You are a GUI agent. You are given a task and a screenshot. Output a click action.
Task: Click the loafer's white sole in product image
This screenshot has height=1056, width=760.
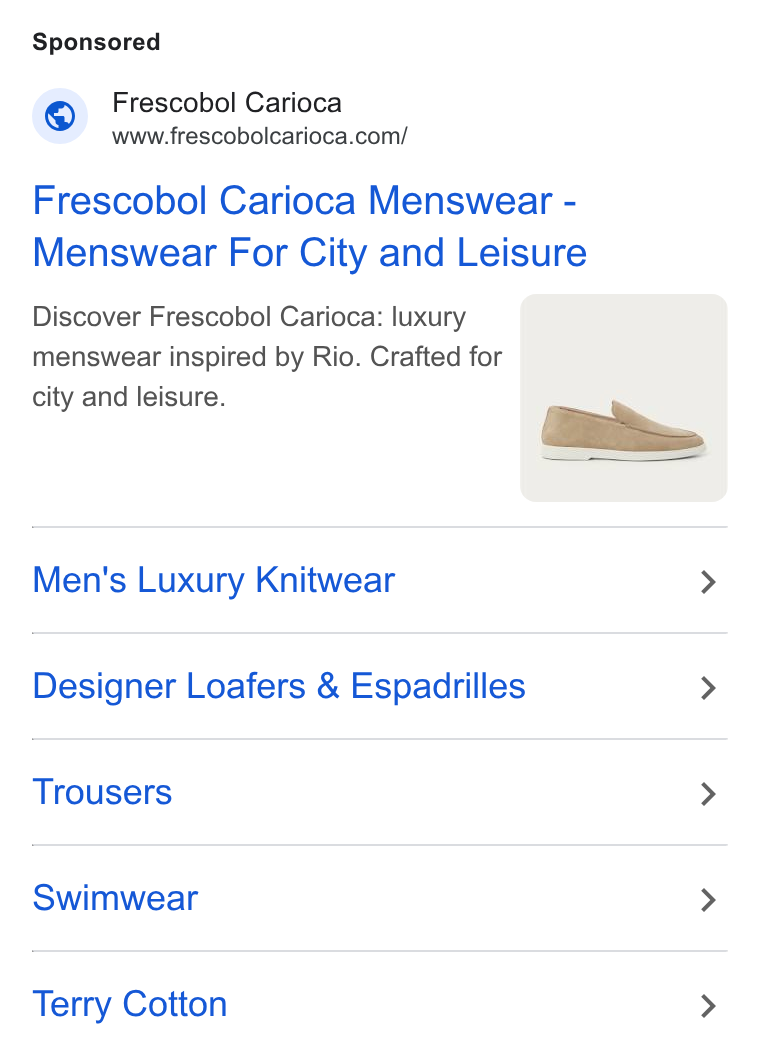[623, 452]
